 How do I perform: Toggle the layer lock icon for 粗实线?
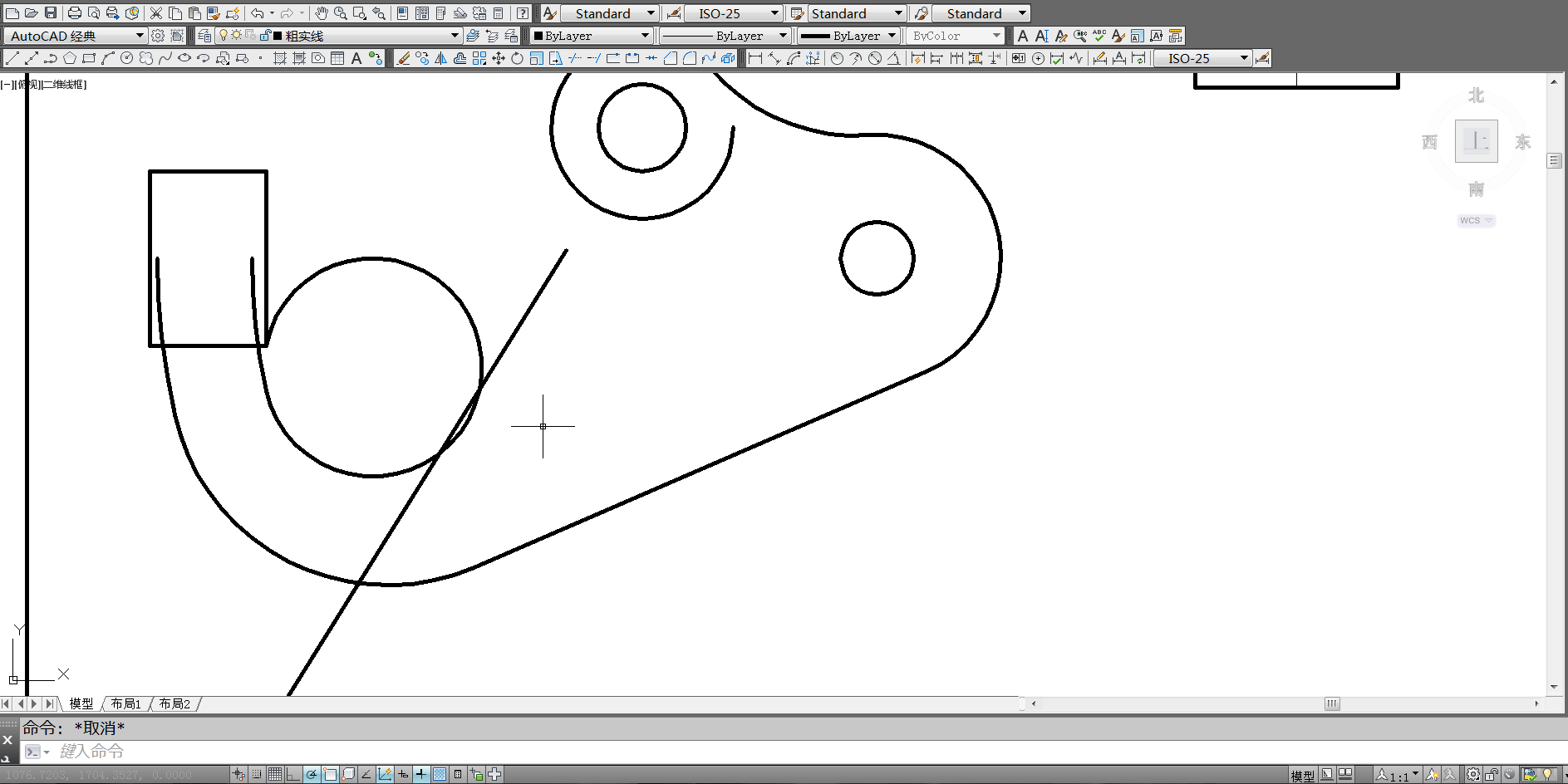click(265, 36)
